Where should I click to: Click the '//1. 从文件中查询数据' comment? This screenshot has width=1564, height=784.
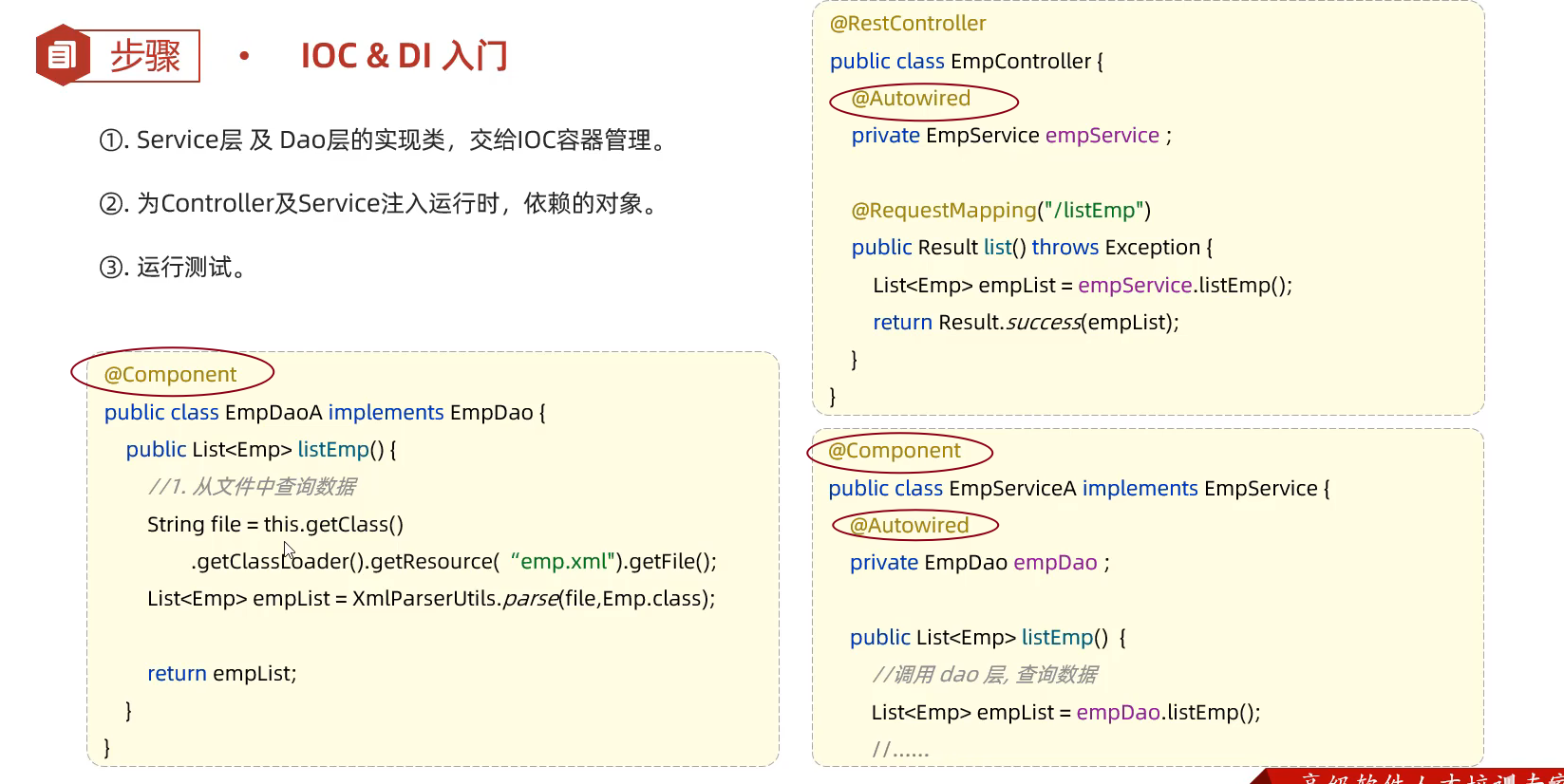click(252, 487)
